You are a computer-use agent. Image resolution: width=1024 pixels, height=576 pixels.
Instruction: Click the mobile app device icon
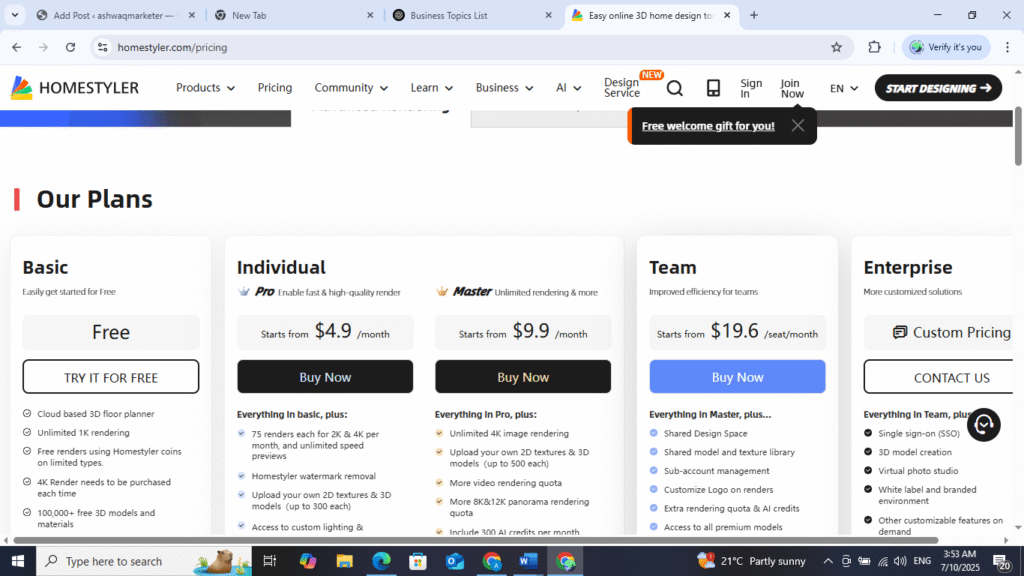point(713,88)
